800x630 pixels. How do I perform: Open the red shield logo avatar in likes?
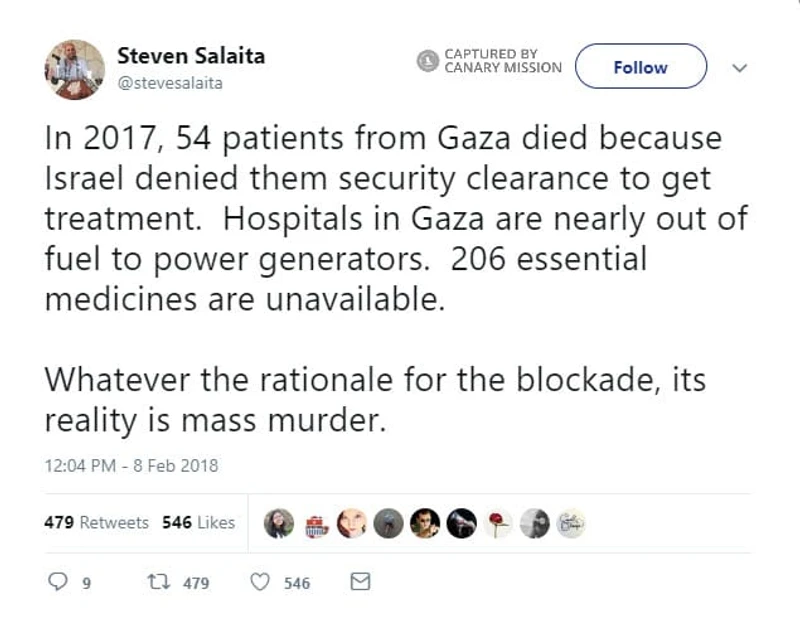(316, 523)
